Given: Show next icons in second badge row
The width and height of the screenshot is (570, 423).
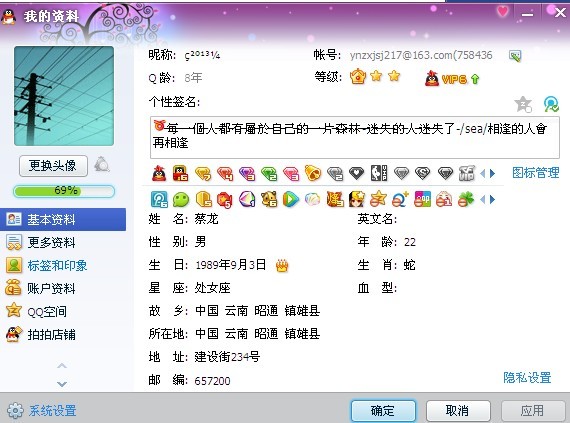Looking at the screenshot, I should [493, 199].
